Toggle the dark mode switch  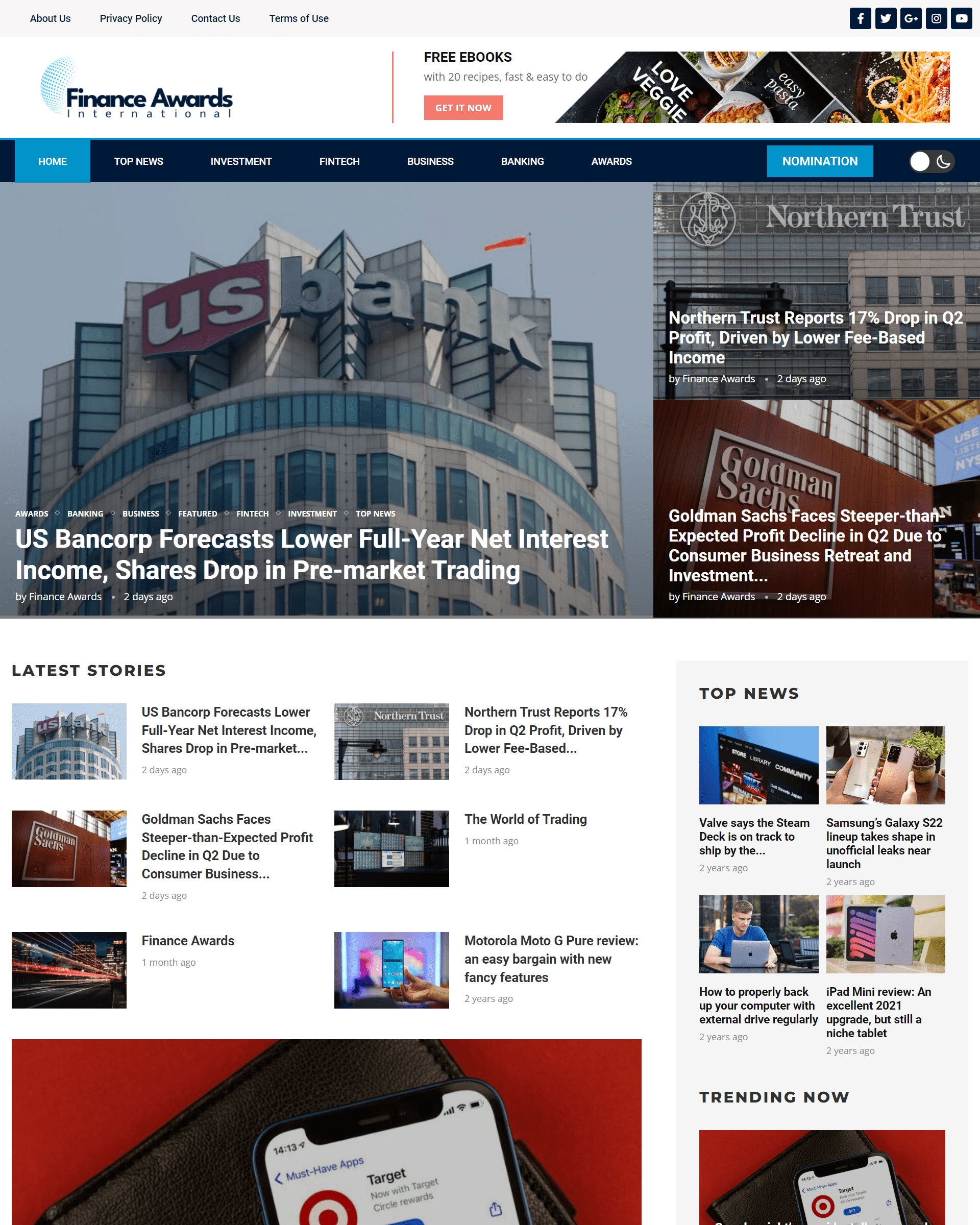pos(932,161)
